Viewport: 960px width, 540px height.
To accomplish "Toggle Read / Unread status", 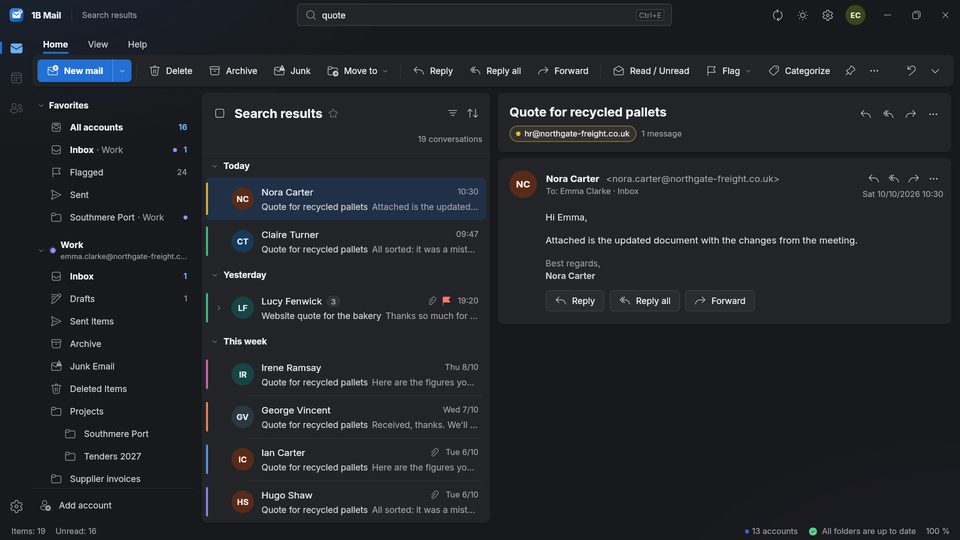I will click(x=651, y=71).
